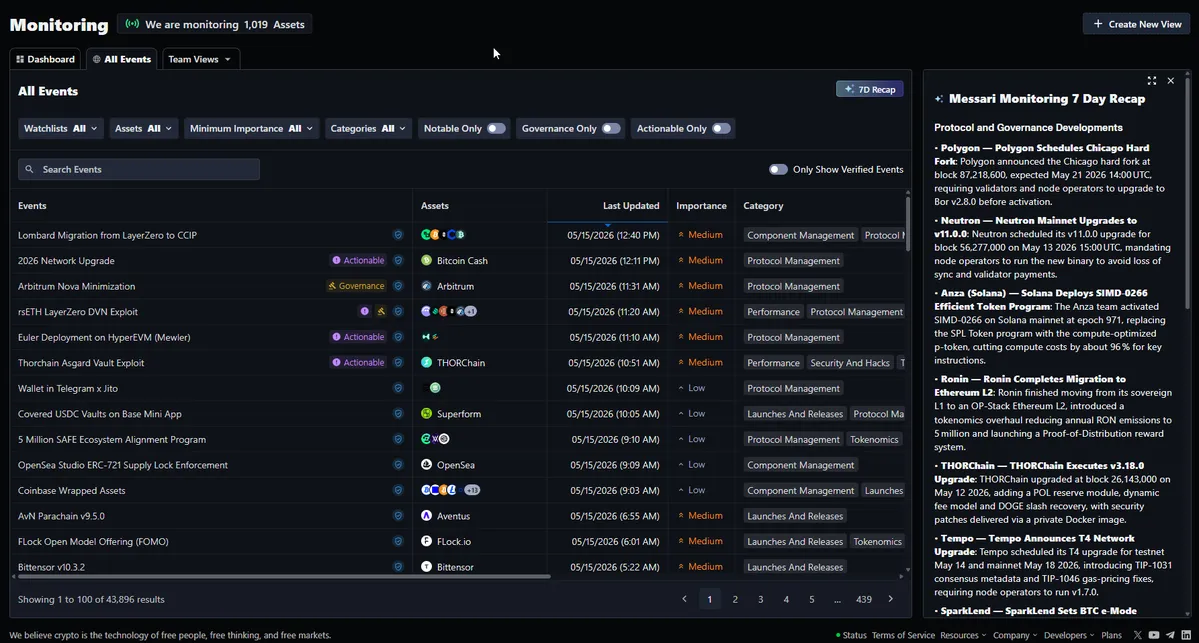This screenshot has height=643, width=1199.
Task: Click verified shield icon for Lombard Migration row
Action: [398, 235]
